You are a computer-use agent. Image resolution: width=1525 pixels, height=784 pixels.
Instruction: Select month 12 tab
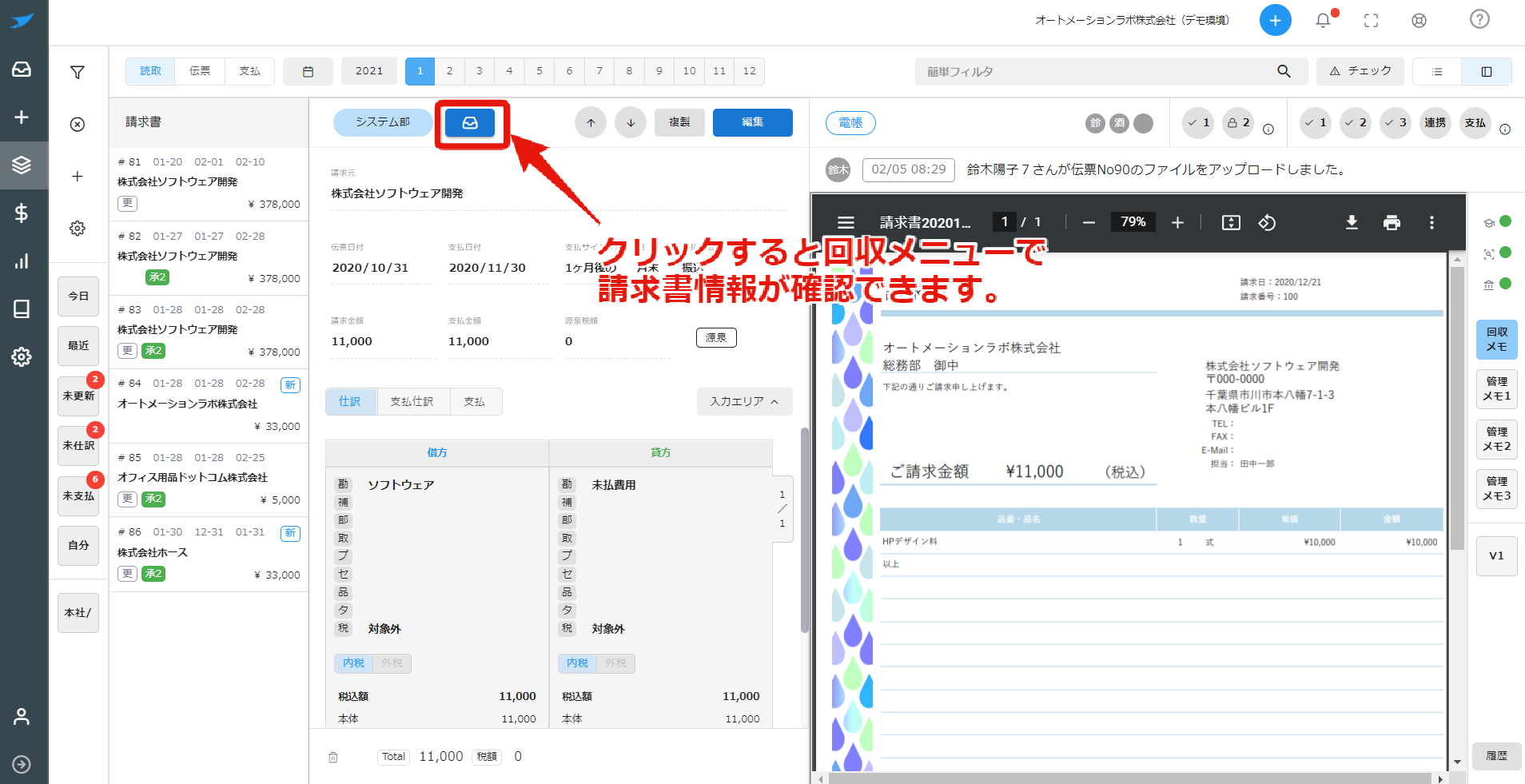click(750, 71)
